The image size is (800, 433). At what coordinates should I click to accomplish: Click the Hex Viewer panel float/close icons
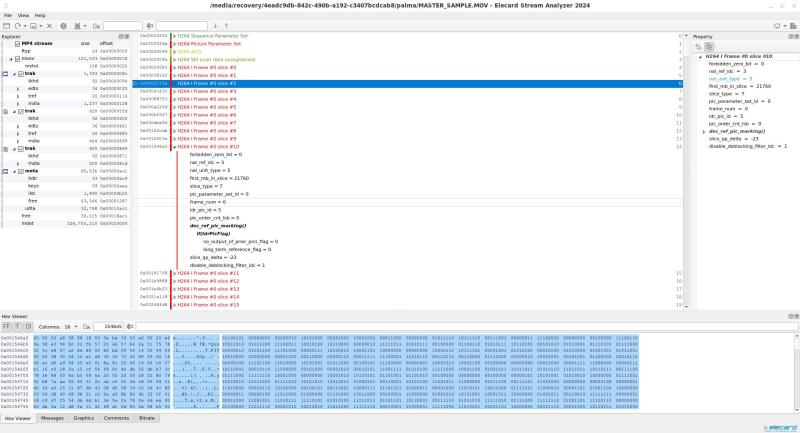click(x=794, y=316)
